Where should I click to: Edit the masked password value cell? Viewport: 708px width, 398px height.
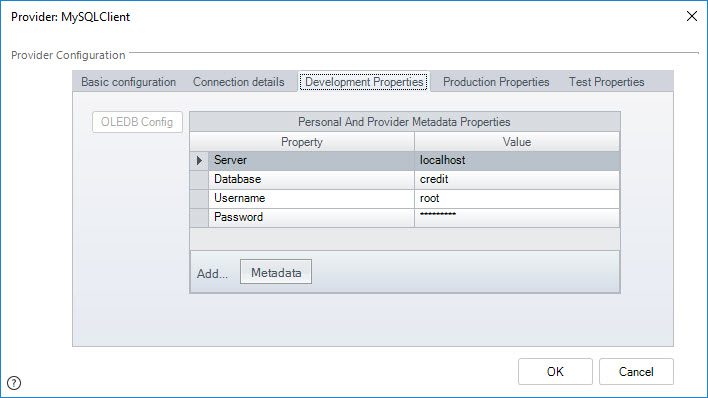pyautogui.click(x=517, y=217)
